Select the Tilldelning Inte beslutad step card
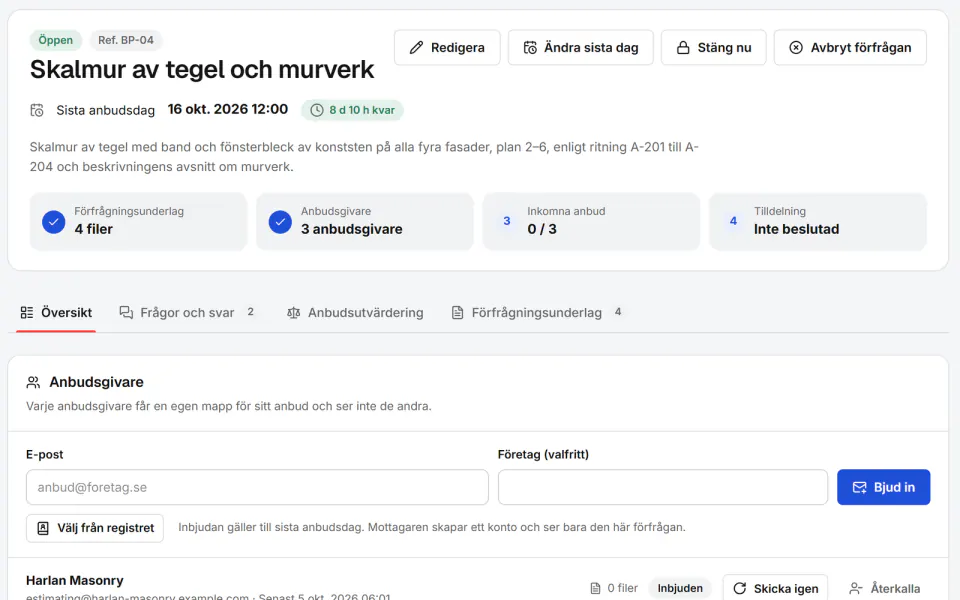 pyautogui.click(x=818, y=222)
